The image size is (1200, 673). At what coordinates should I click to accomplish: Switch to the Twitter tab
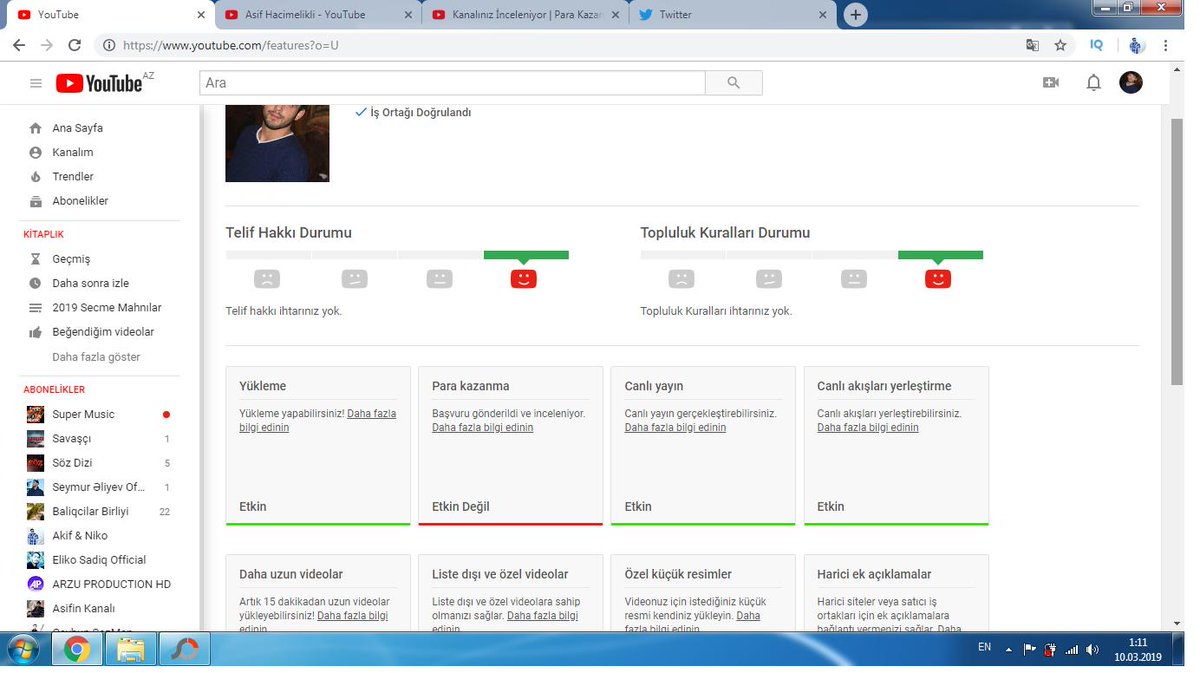pos(732,15)
